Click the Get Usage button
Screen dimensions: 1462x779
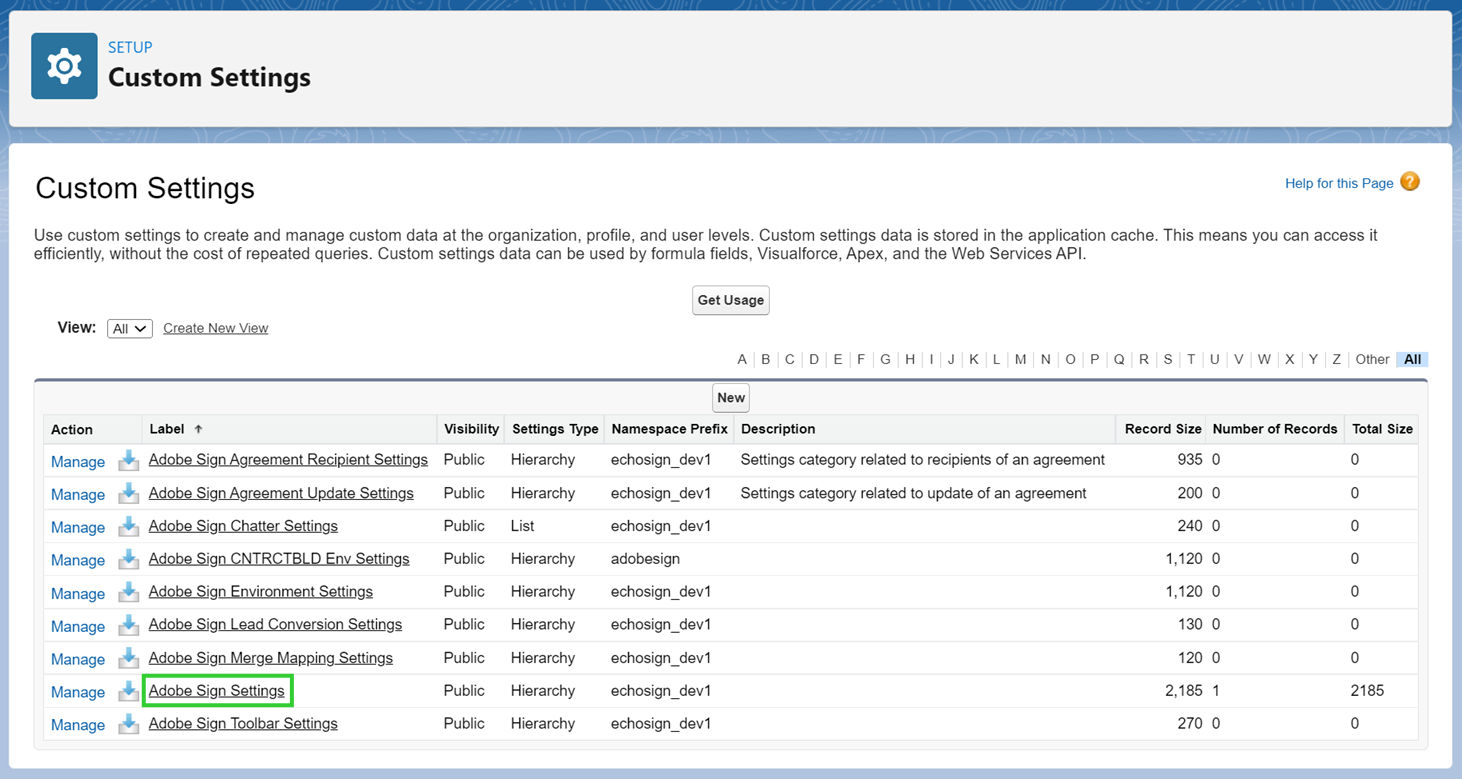[x=731, y=300]
